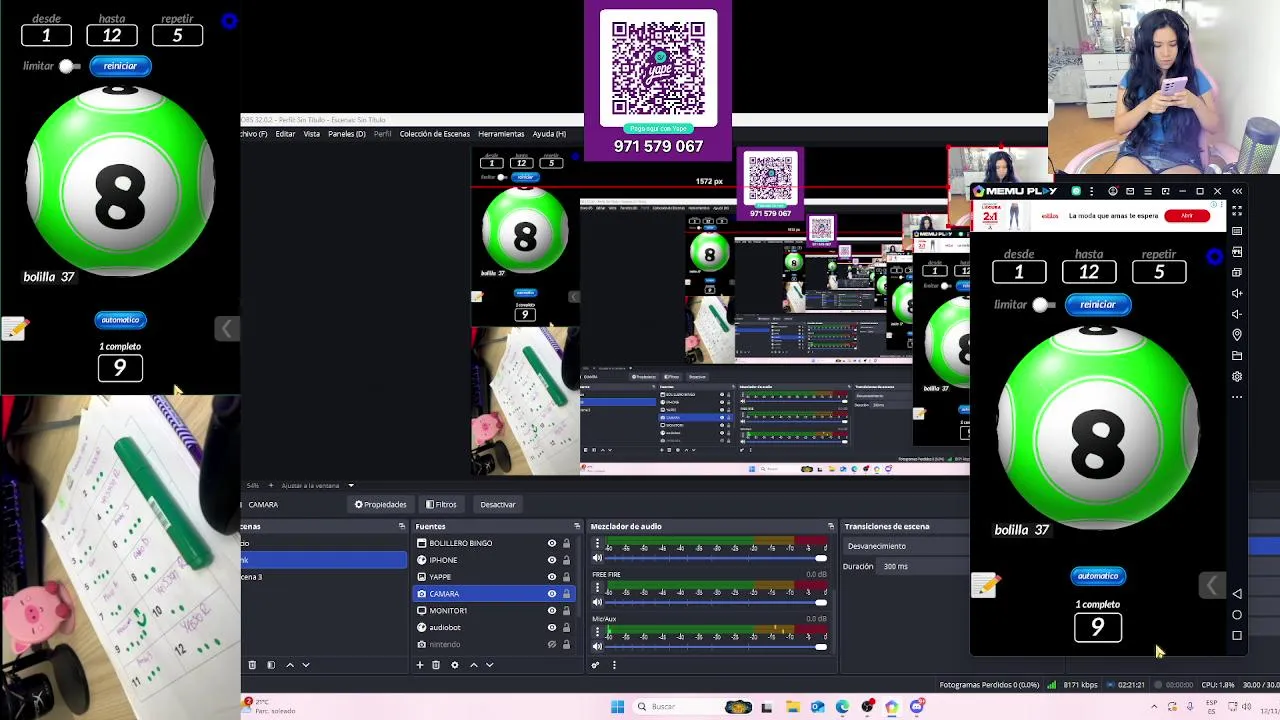
Task: Adjust the Mic/Aux volume slider
Action: pyautogui.click(x=717, y=646)
